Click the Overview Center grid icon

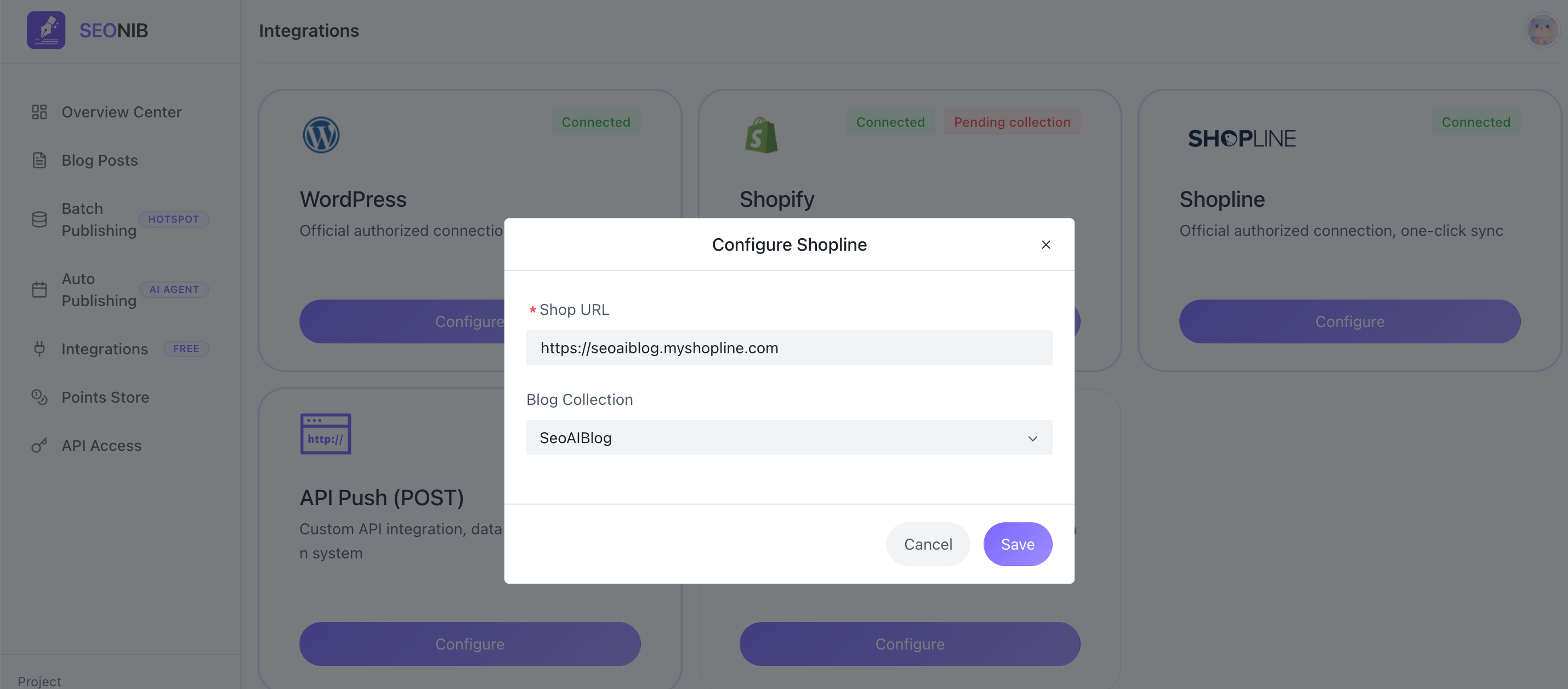point(39,112)
